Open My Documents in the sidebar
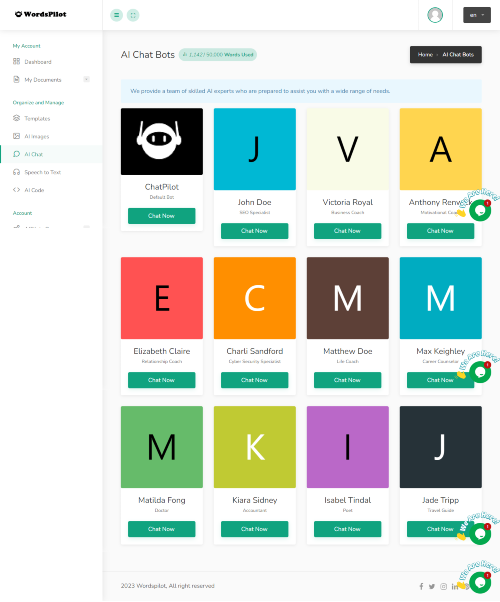Viewport: 500px width, 602px height. (43, 79)
